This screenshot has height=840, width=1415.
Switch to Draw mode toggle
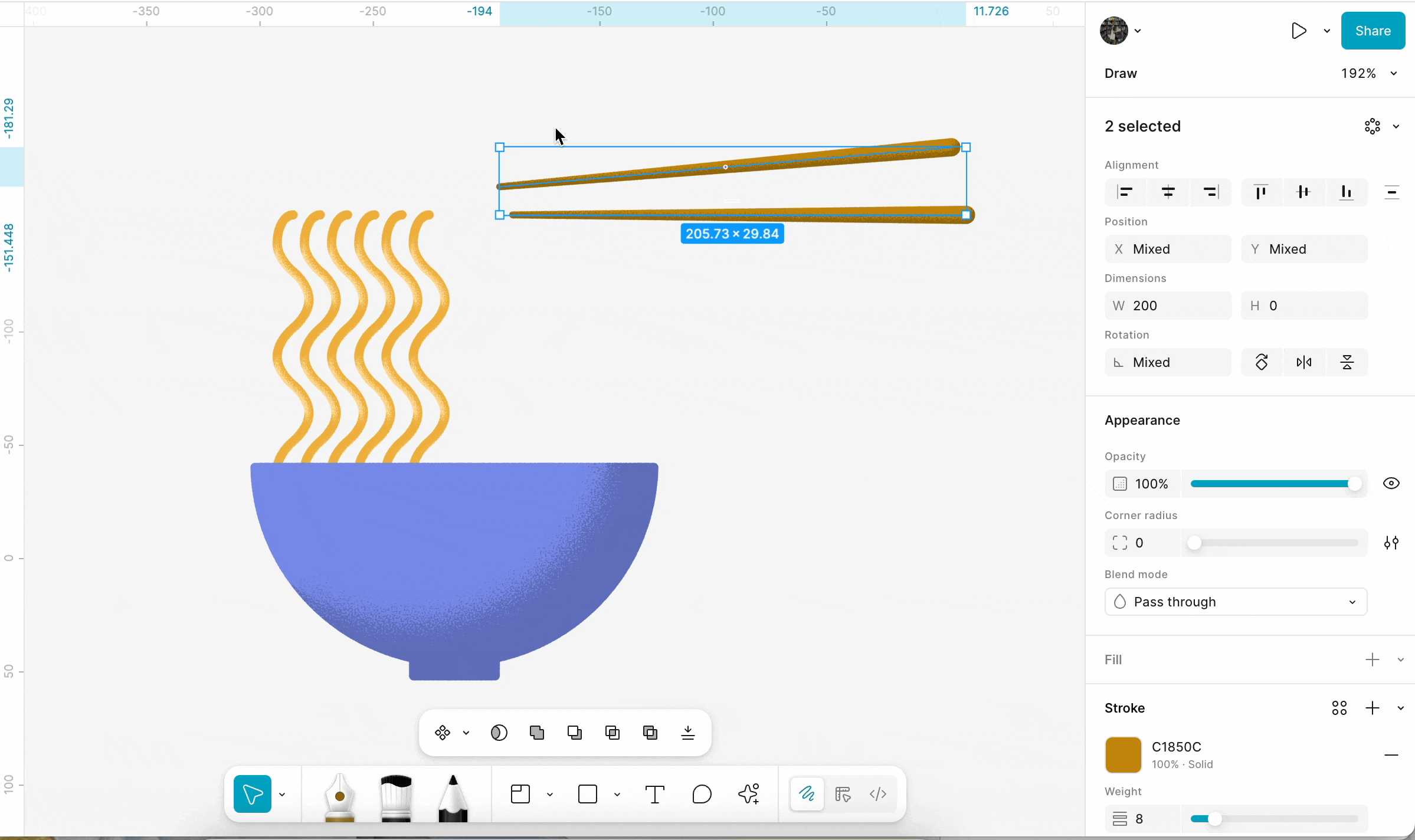coord(807,794)
